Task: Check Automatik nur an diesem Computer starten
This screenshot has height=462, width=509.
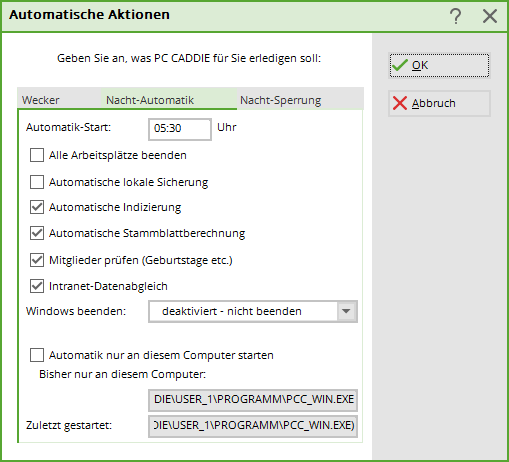Action: pyautogui.click(x=37, y=355)
